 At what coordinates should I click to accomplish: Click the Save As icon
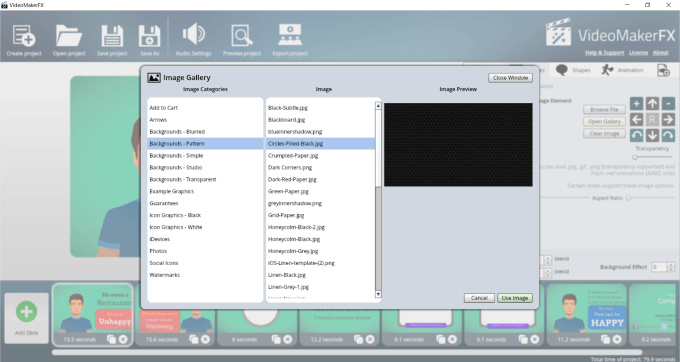(149, 36)
